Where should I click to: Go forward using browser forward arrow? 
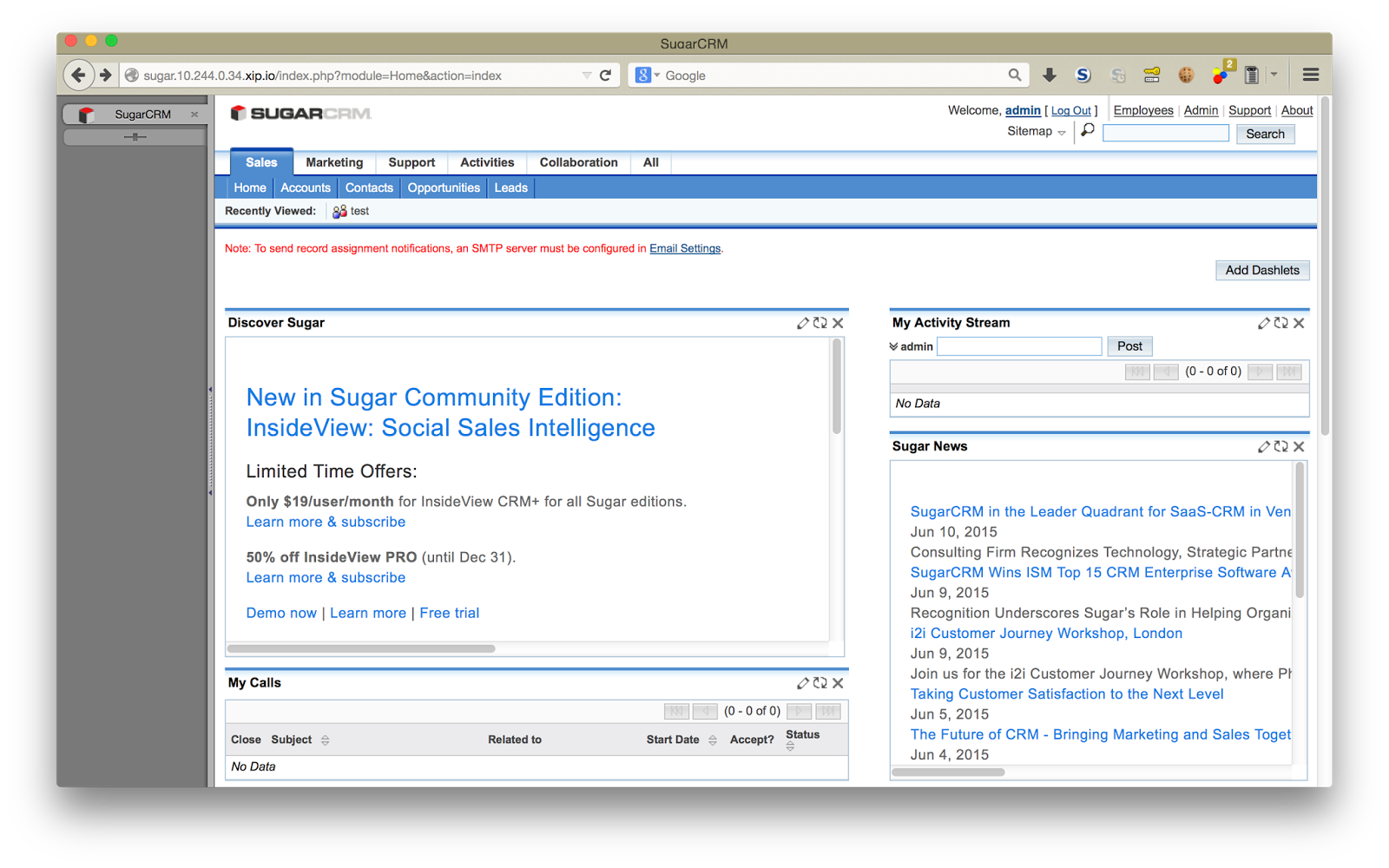[x=106, y=76]
